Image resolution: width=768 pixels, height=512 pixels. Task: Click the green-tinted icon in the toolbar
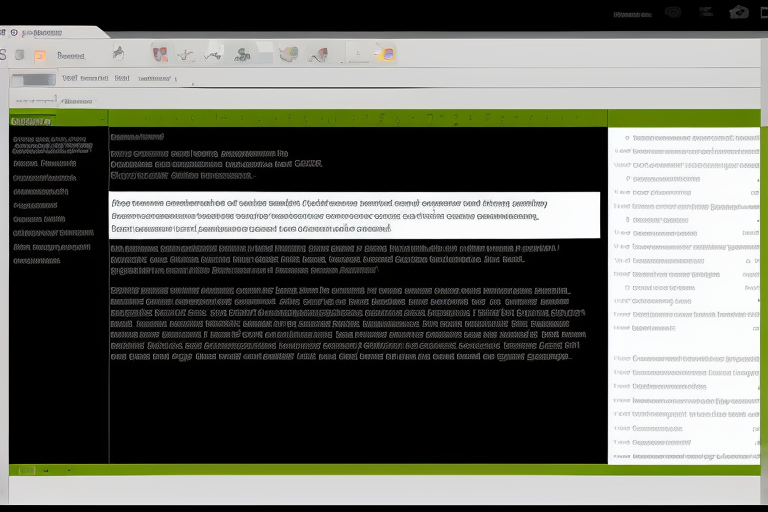click(x=288, y=54)
